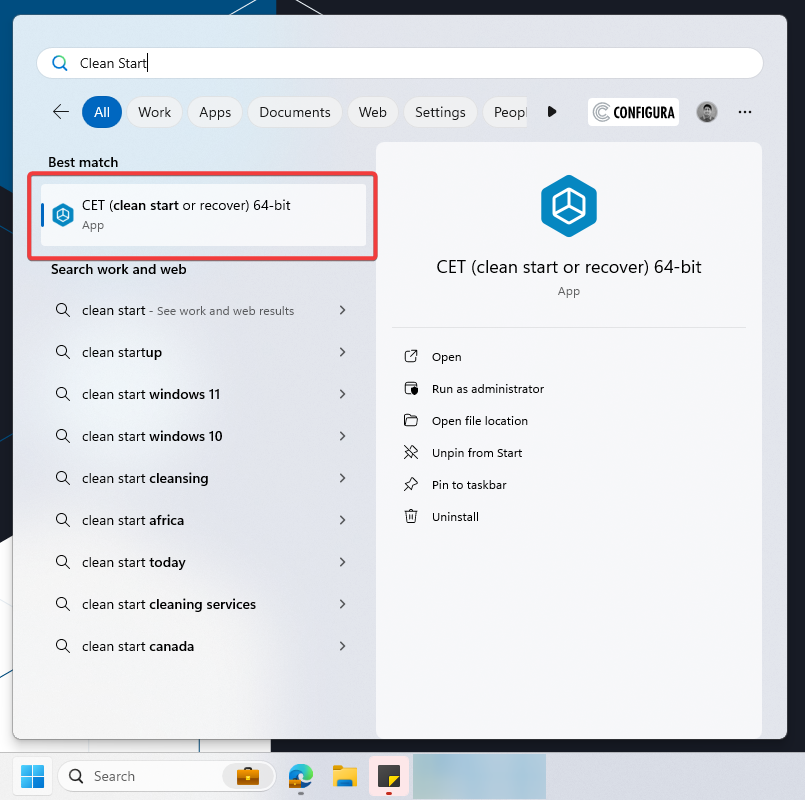Open Microsoft Edge from the taskbar
This screenshot has width=805, height=800.
point(301,776)
